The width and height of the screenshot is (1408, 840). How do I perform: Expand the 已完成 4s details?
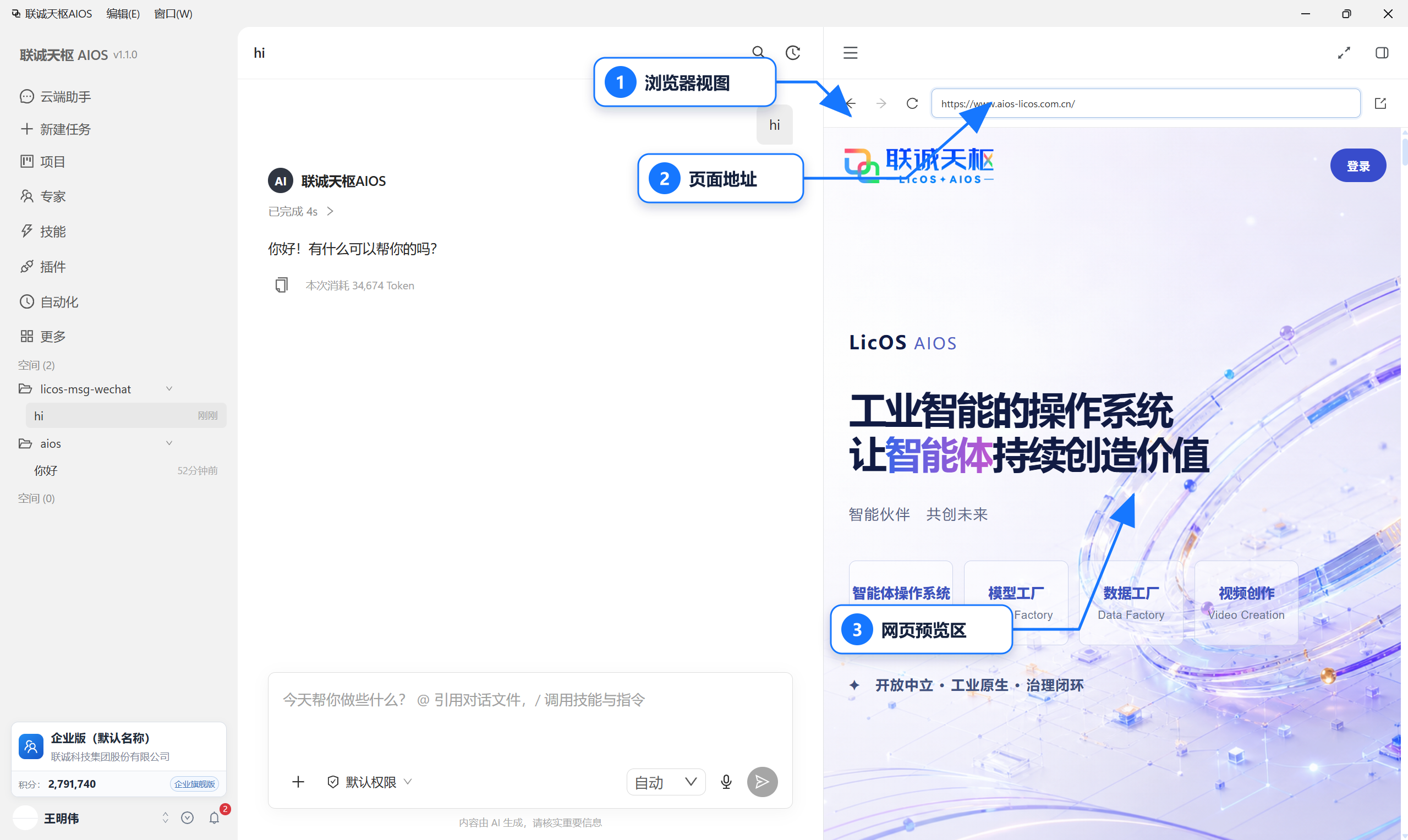tap(301, 211)
